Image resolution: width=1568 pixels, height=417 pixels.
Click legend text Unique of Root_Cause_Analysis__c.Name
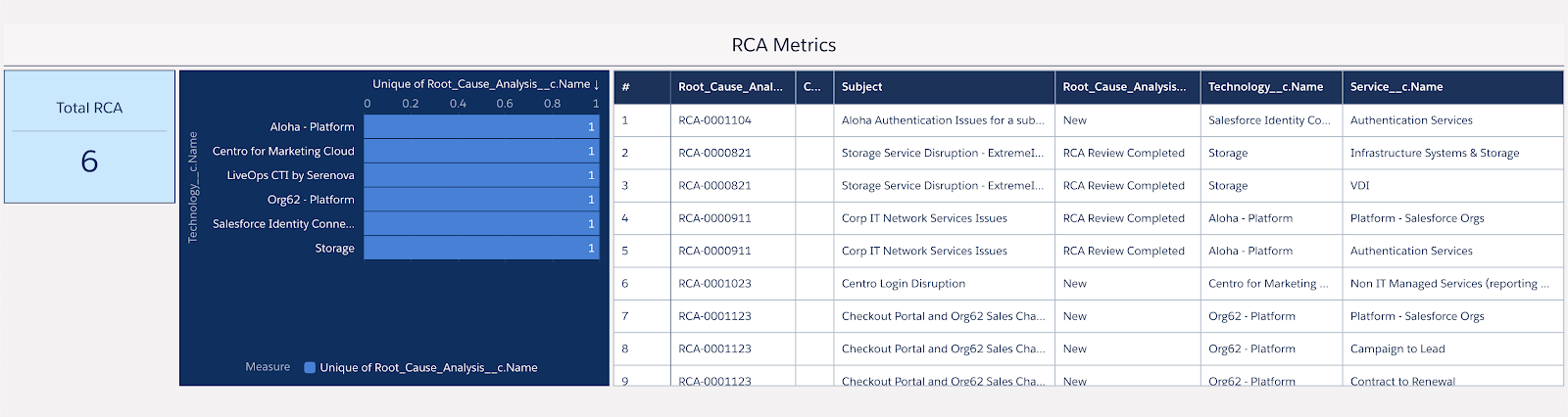pyautogui.click(x=428, y=368)
